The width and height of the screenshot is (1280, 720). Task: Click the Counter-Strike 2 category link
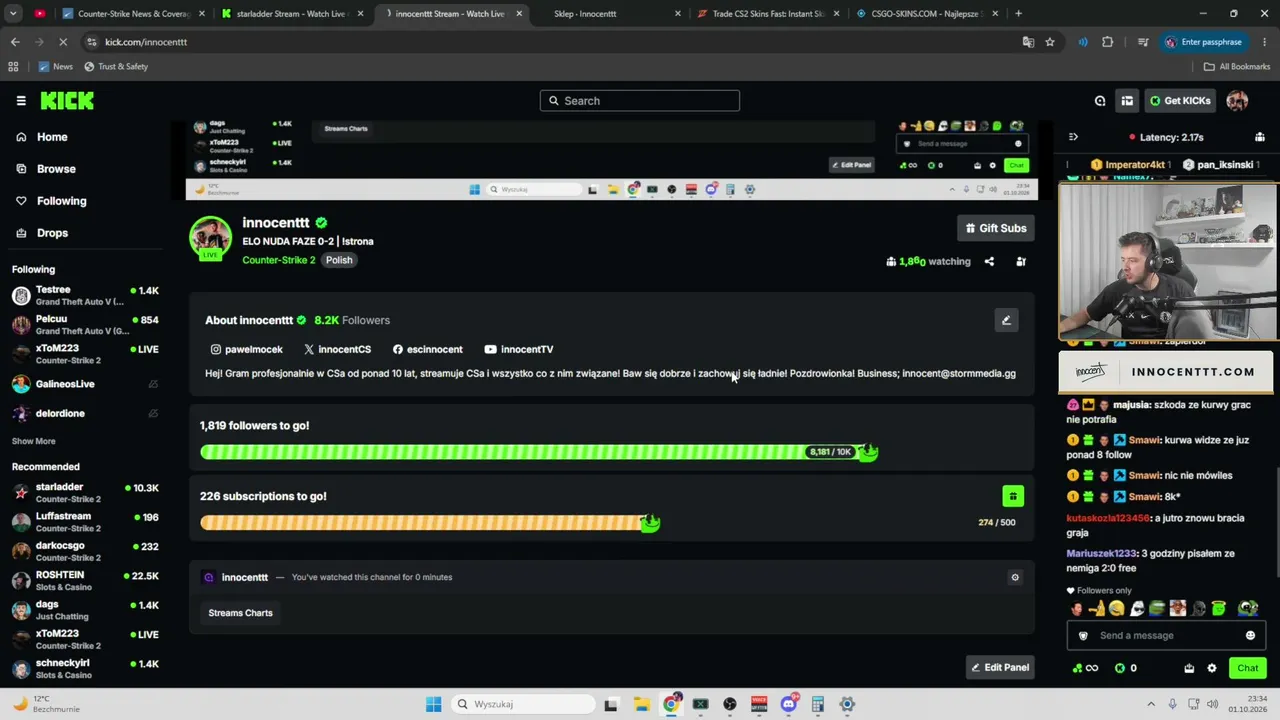tap(279, 260)
